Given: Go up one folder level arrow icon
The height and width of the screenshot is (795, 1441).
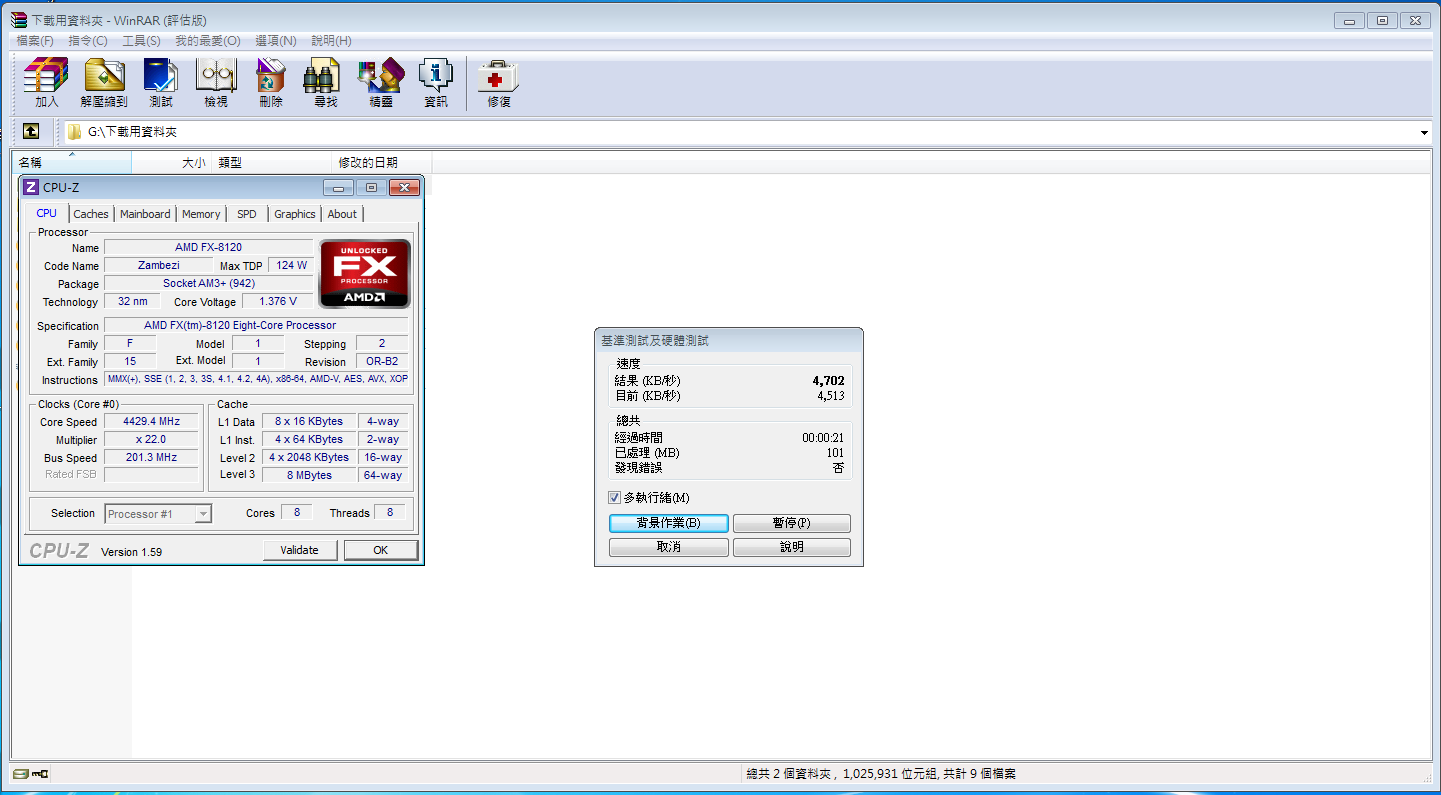Looking at the screenshot, I should 31,131.
